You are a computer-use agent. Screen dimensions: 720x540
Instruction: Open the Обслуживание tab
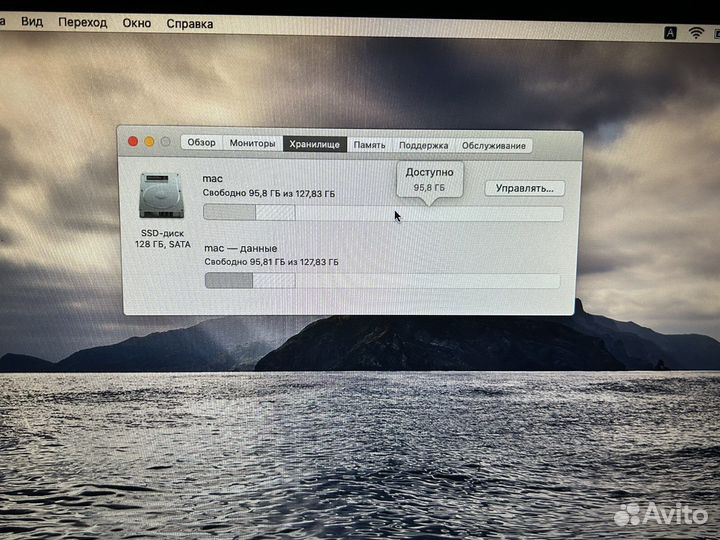click(494, 146)
